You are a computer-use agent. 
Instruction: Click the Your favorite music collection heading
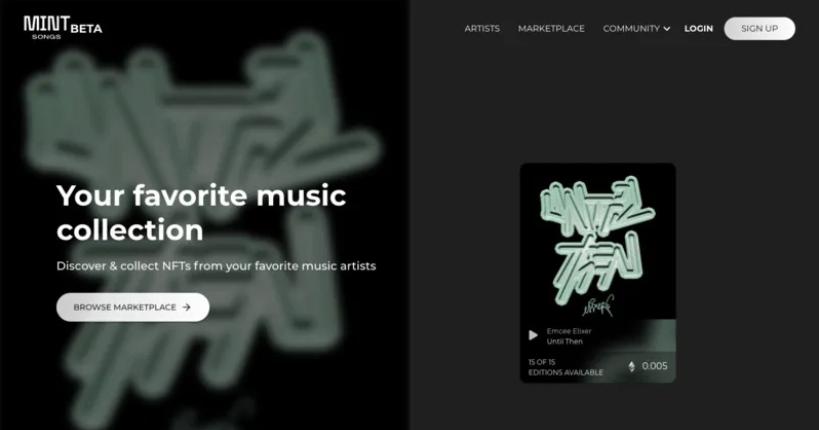(x=201, y=212)
